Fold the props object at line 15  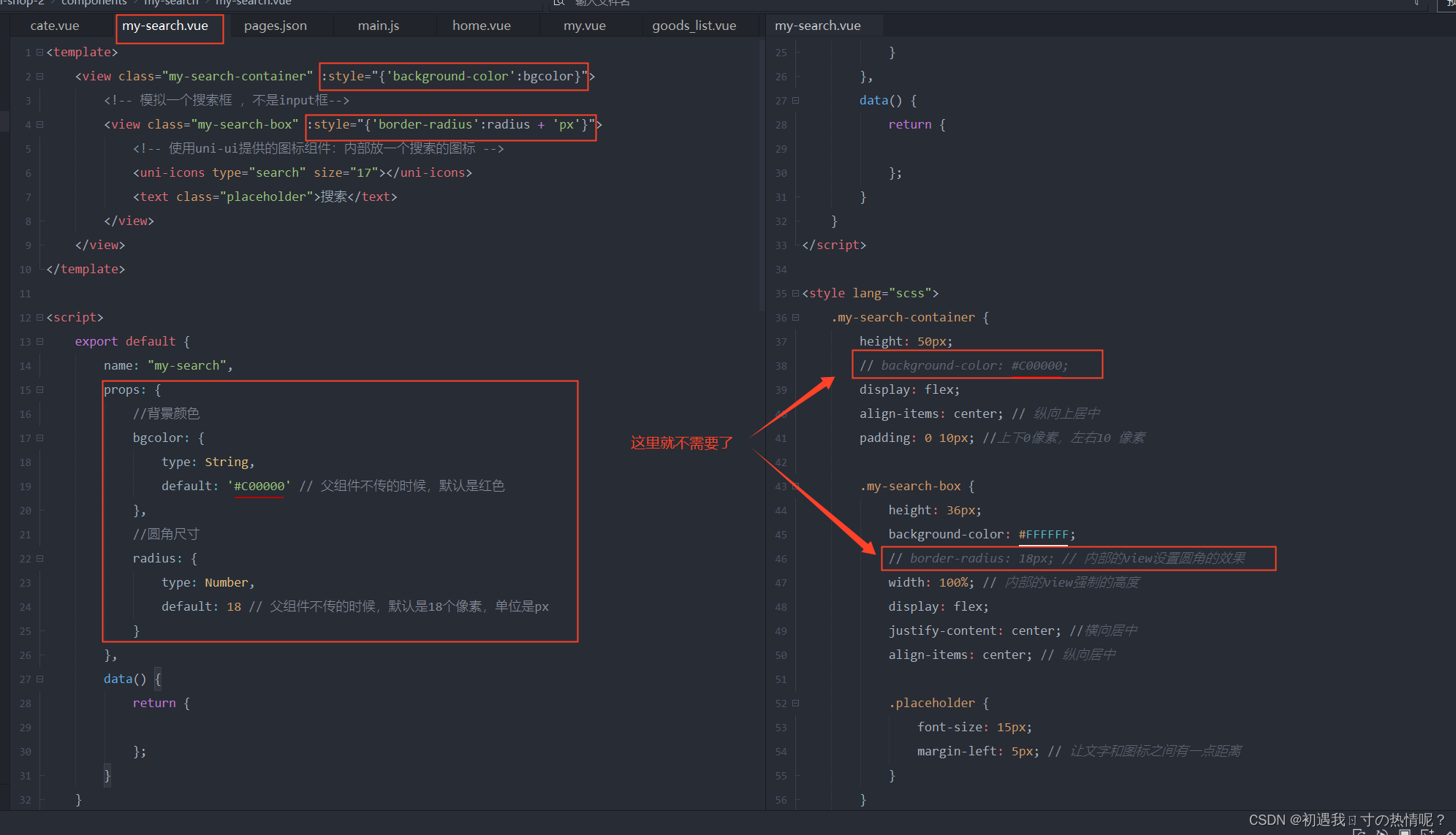click(x=39, y=390)
